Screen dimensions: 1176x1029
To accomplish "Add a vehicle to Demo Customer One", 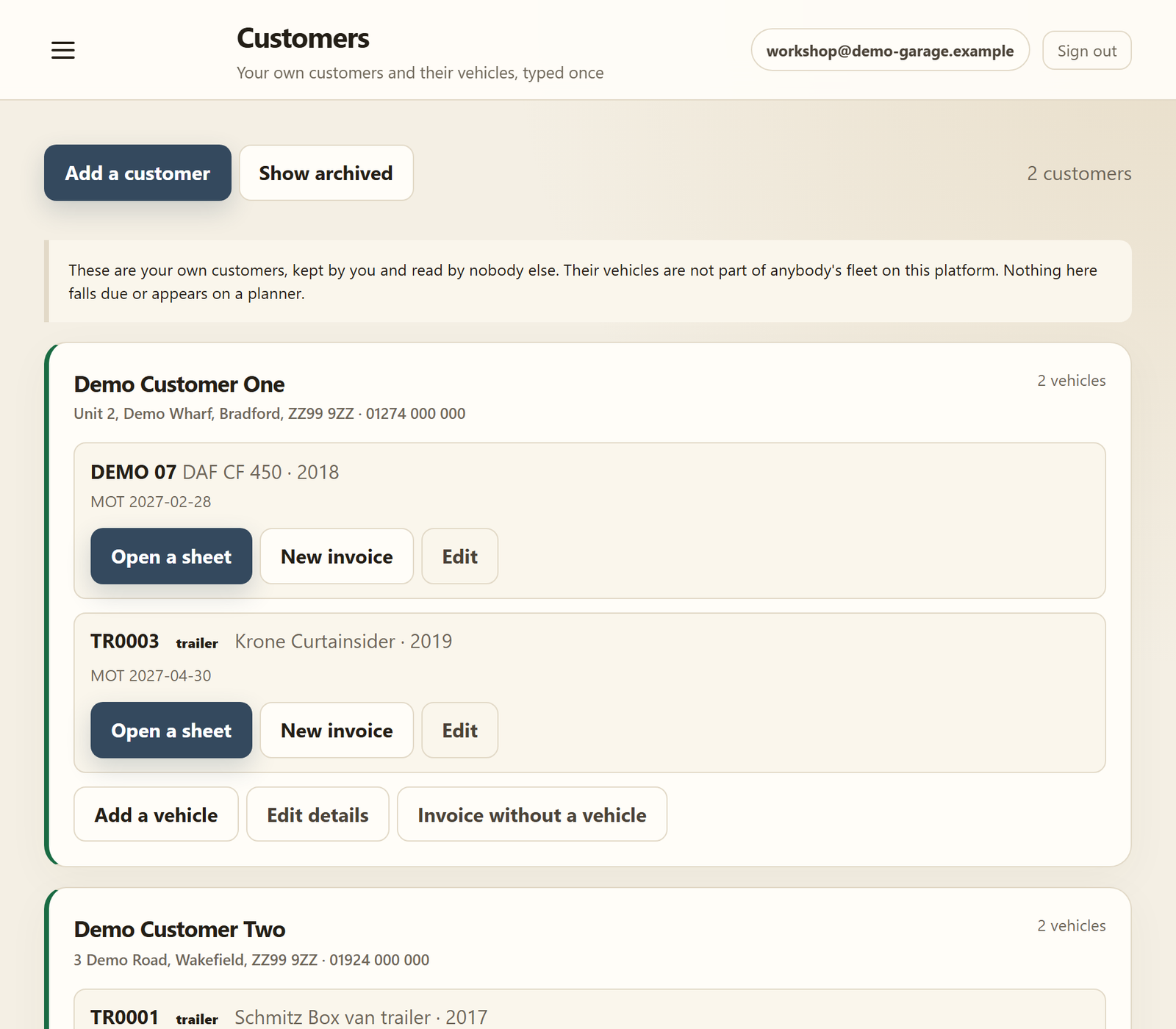I will pos(156,814).
